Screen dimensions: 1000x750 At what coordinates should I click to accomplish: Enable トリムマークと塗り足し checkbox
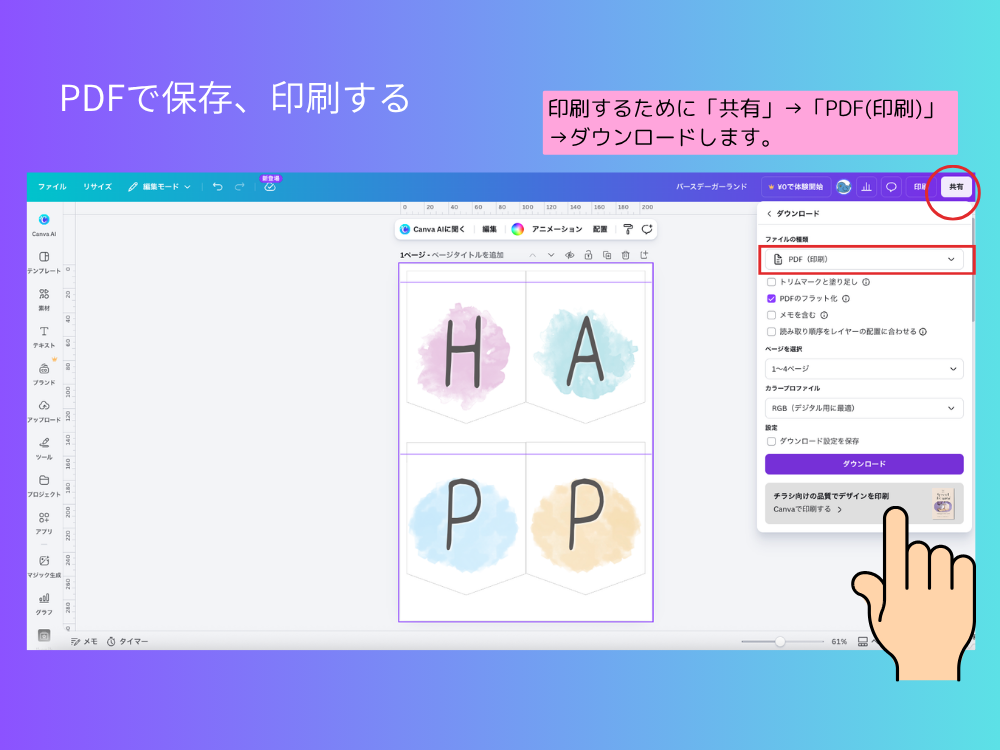coord(771,282)
